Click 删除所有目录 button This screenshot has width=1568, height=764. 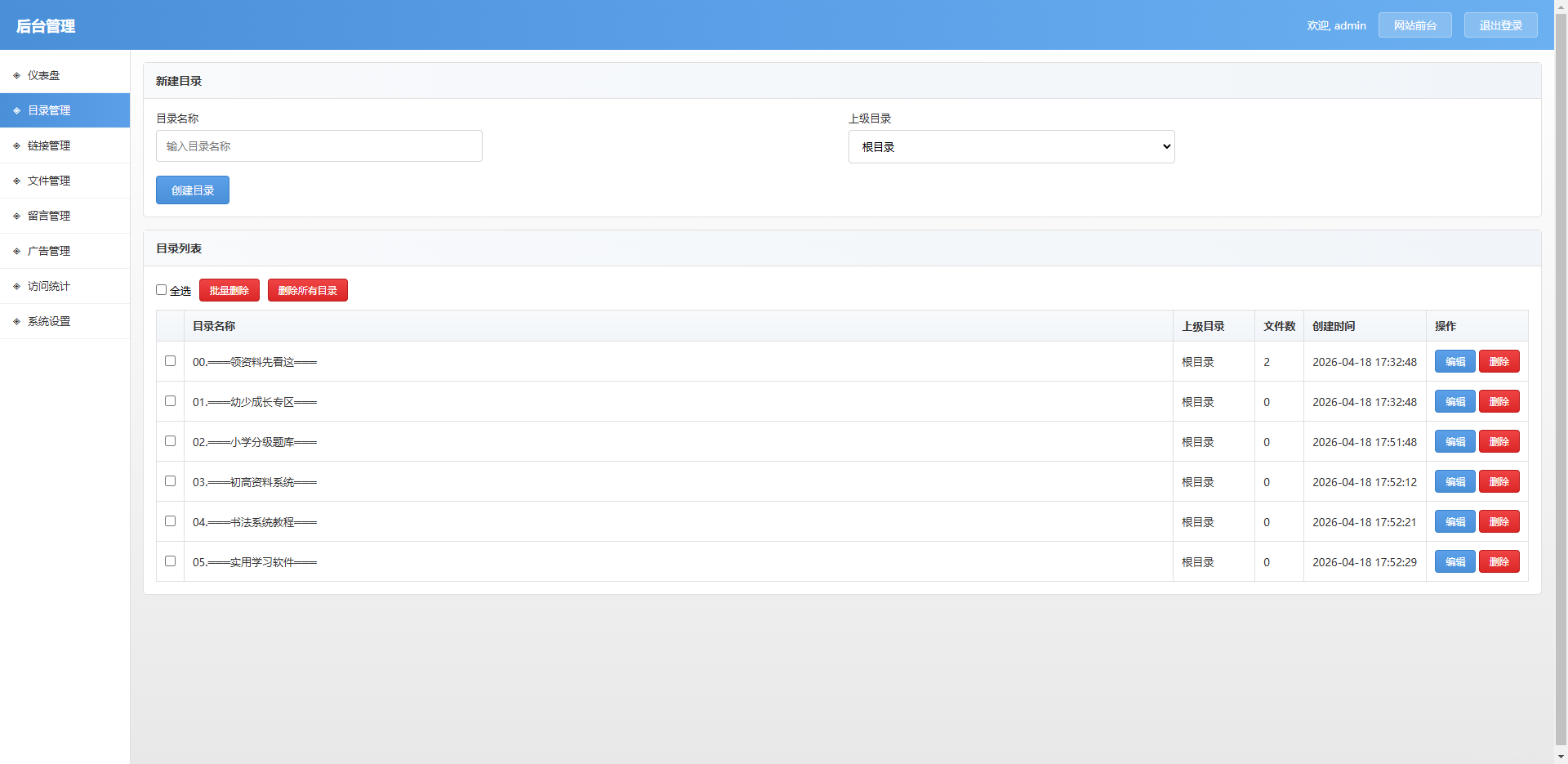click(x=307, y=291)
